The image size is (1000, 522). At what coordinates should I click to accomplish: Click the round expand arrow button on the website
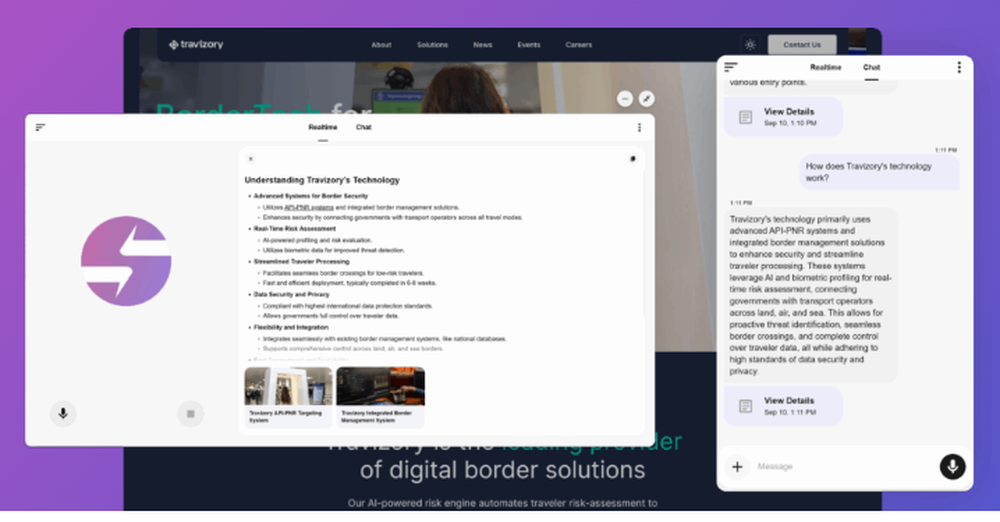[x=647, y=99]
